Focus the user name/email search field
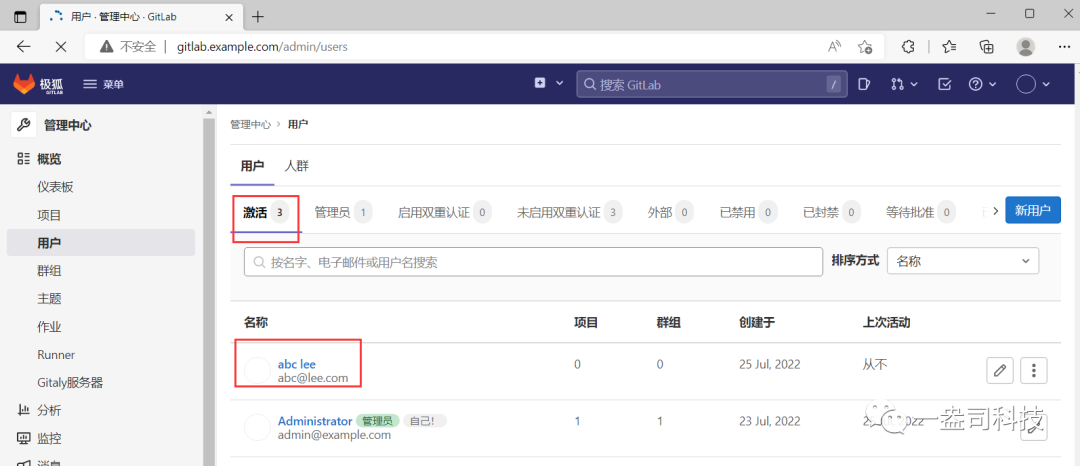Screen dimensions: 1080x466 click(x=534, y=262)
